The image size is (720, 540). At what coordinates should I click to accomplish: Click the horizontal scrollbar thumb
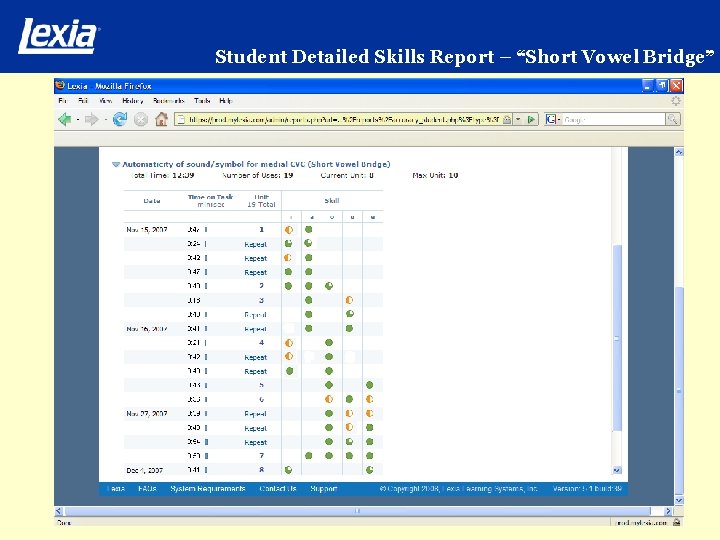[358, 511]
